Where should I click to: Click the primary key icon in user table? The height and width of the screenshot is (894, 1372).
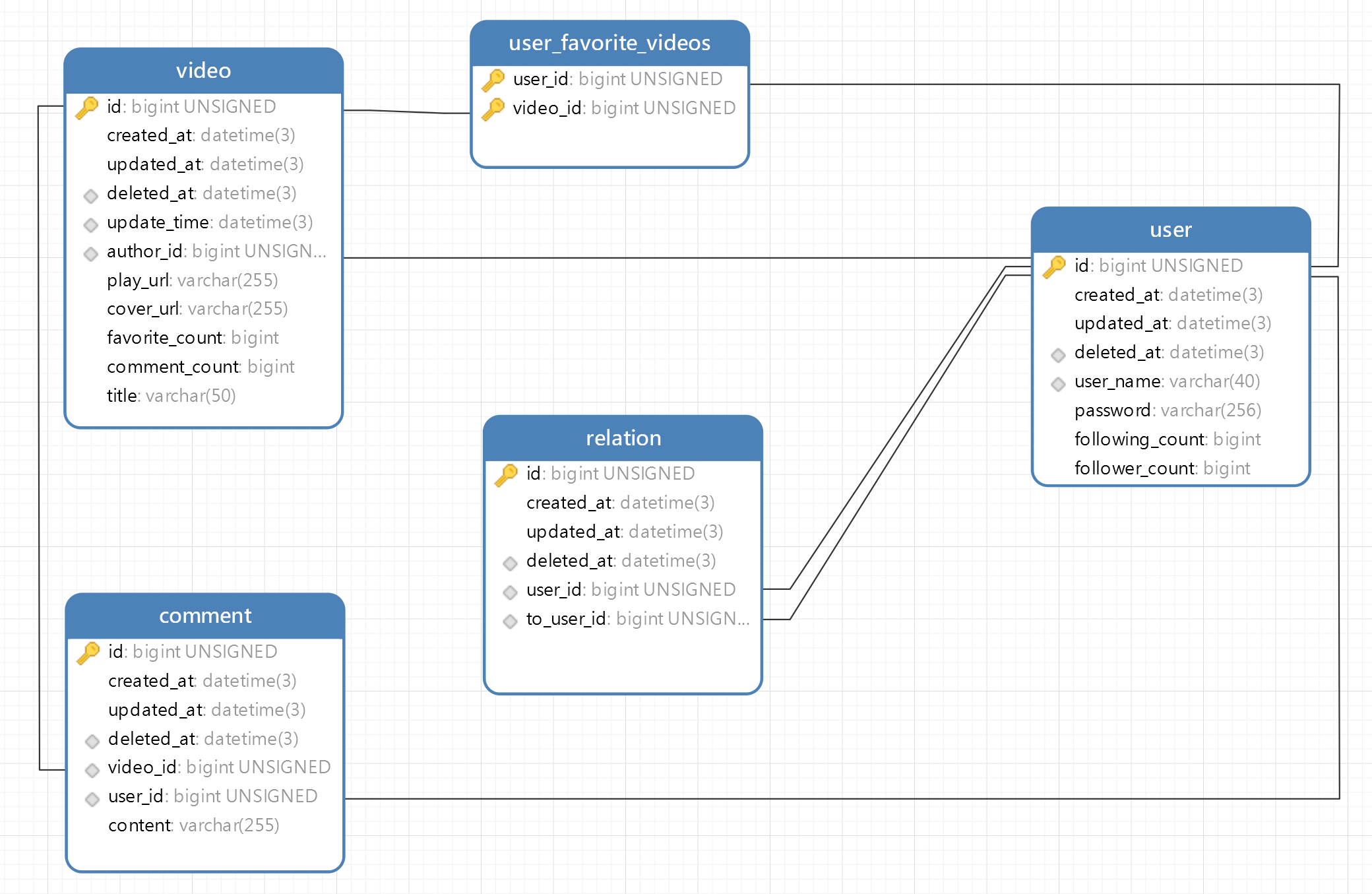(x=1054, y=266)
